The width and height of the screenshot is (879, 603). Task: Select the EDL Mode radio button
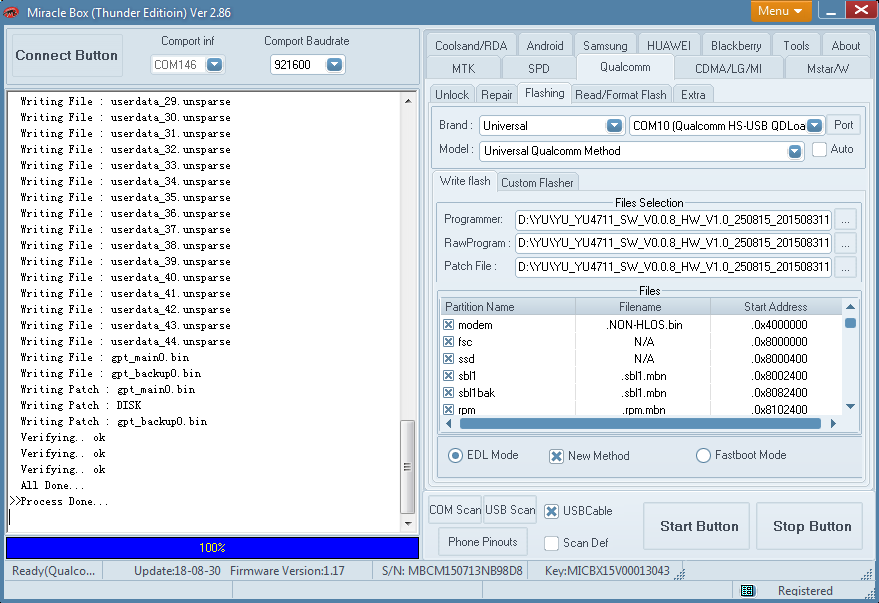click(455, 456)
